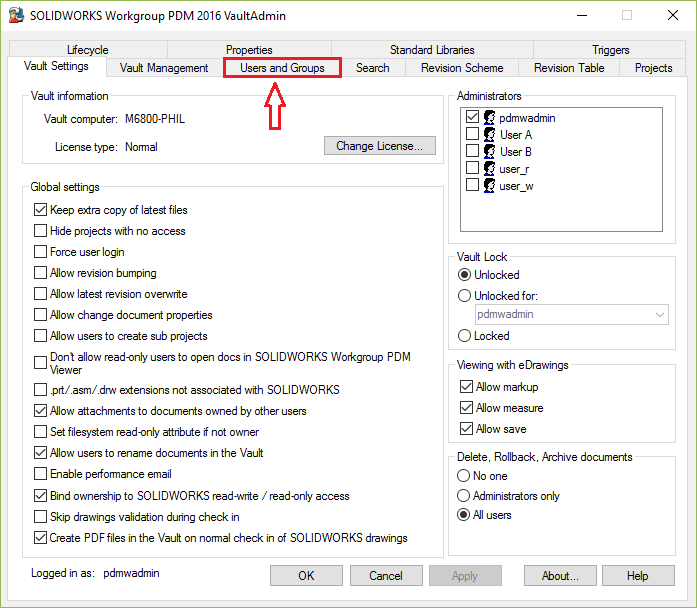Enable Allow change document properties
Viewport: 697px width, 608px height.
[x=40, y=315]
